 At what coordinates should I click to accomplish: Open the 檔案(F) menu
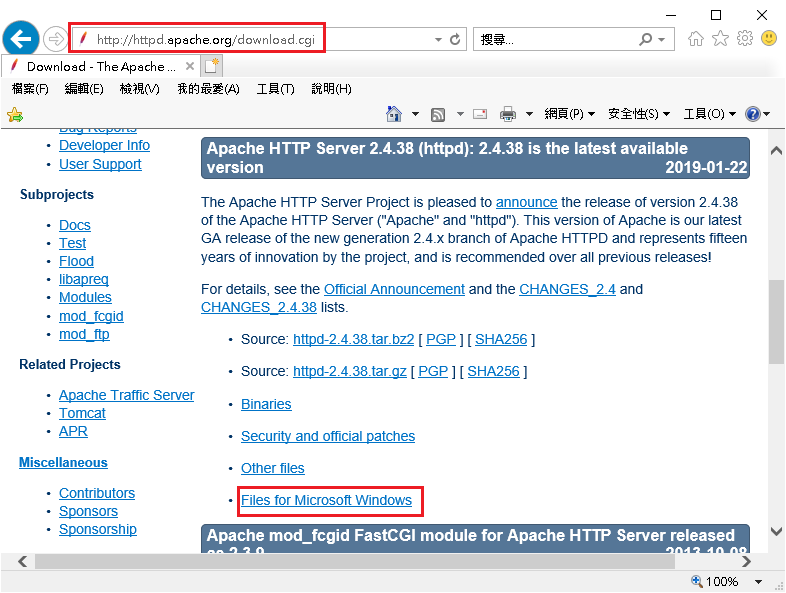(30, 89)
